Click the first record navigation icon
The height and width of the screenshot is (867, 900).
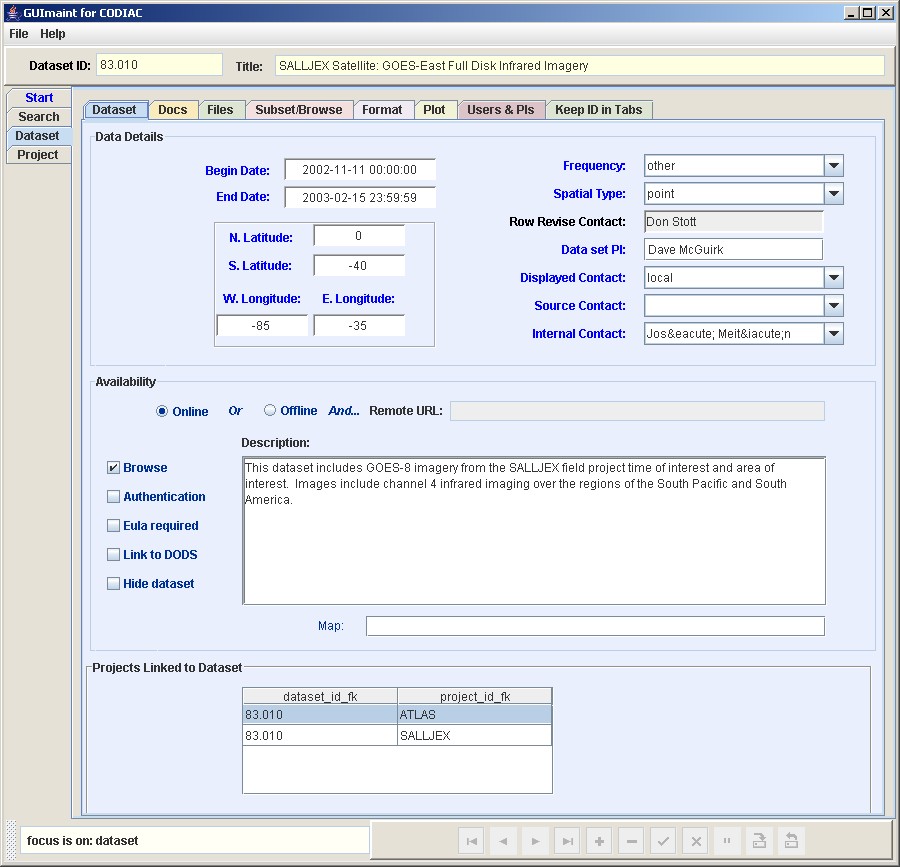pyautogui.click(x=472, y=841)
